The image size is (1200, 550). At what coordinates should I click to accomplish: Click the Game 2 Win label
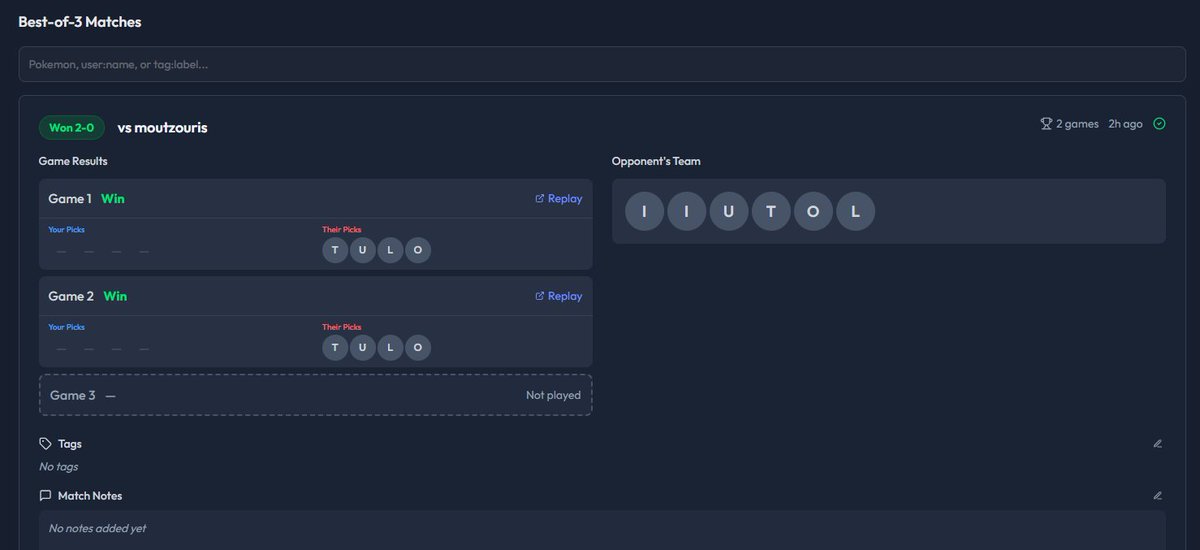(x=115, y=296)
